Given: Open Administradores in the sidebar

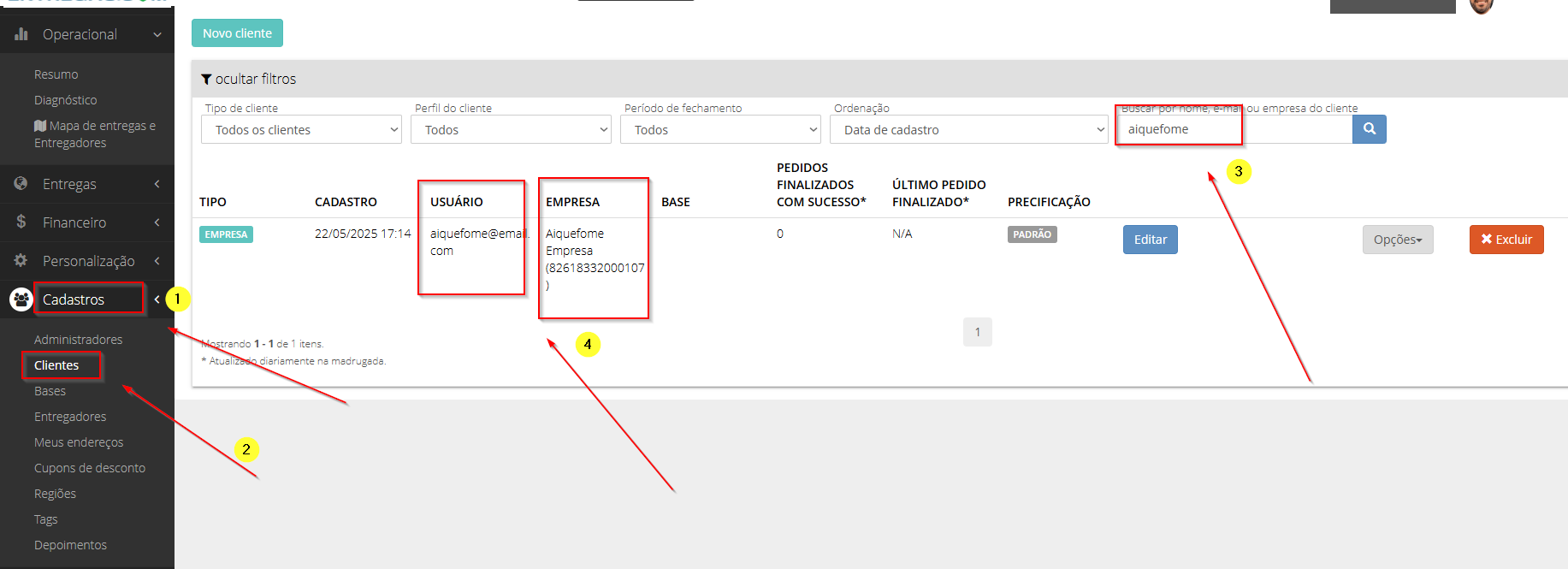Looking at the screenshot, I should pos(78,340).
